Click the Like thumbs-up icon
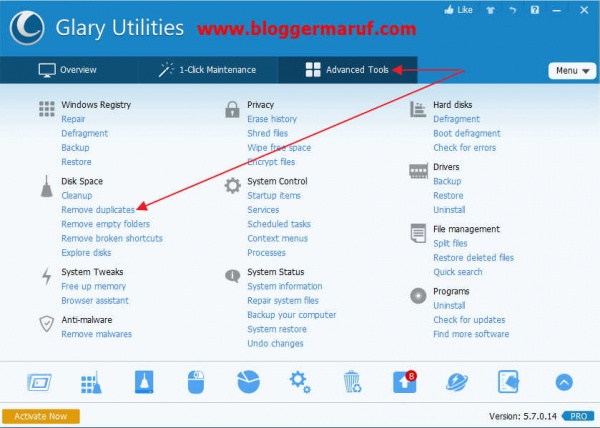The width and height of the screenshot is (600, 428). point(449,10)
